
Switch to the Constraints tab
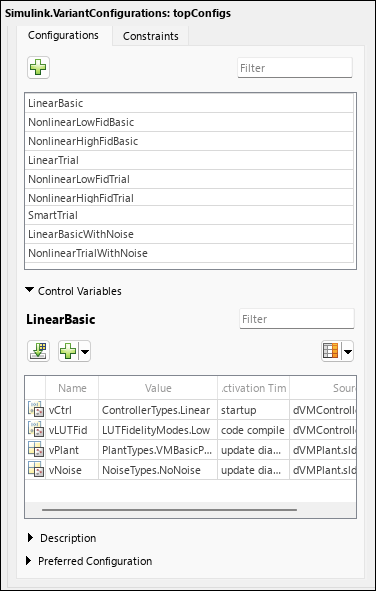point(151,36)
